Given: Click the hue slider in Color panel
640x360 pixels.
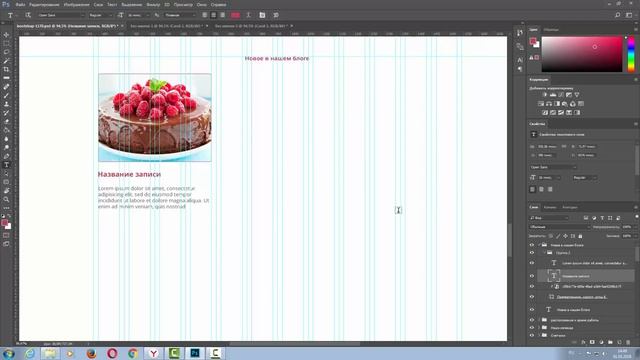Looking at the screenshot, I should (x=631, y=54).
